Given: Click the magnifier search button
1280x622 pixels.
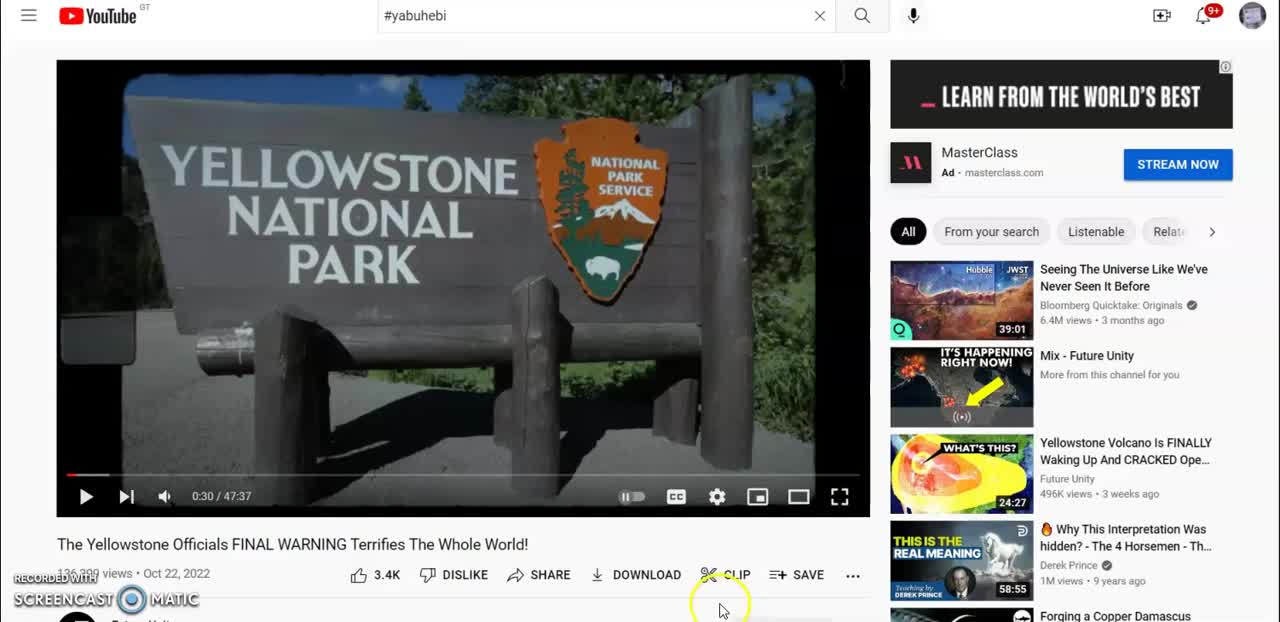Looking at the screenshot, I should point(862,16).
